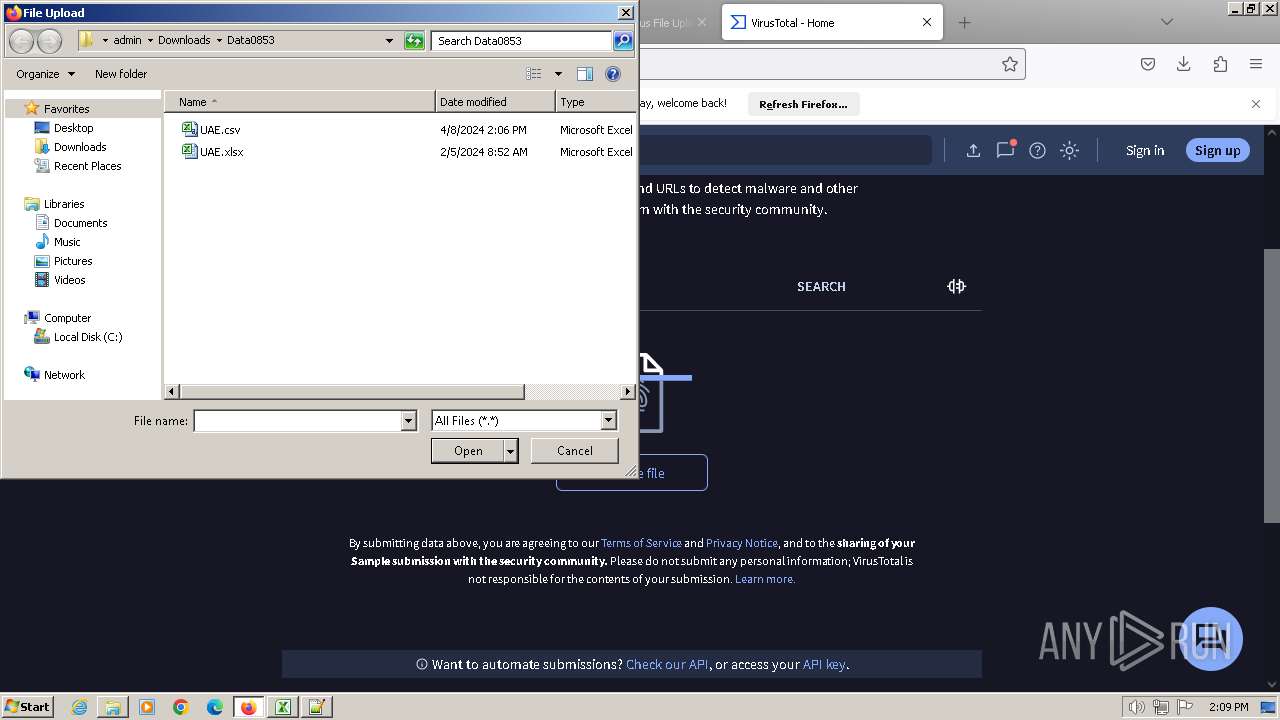1280x720 pixels.
Task: Open Firefox extensions icon
Action: click(1220, 64)
